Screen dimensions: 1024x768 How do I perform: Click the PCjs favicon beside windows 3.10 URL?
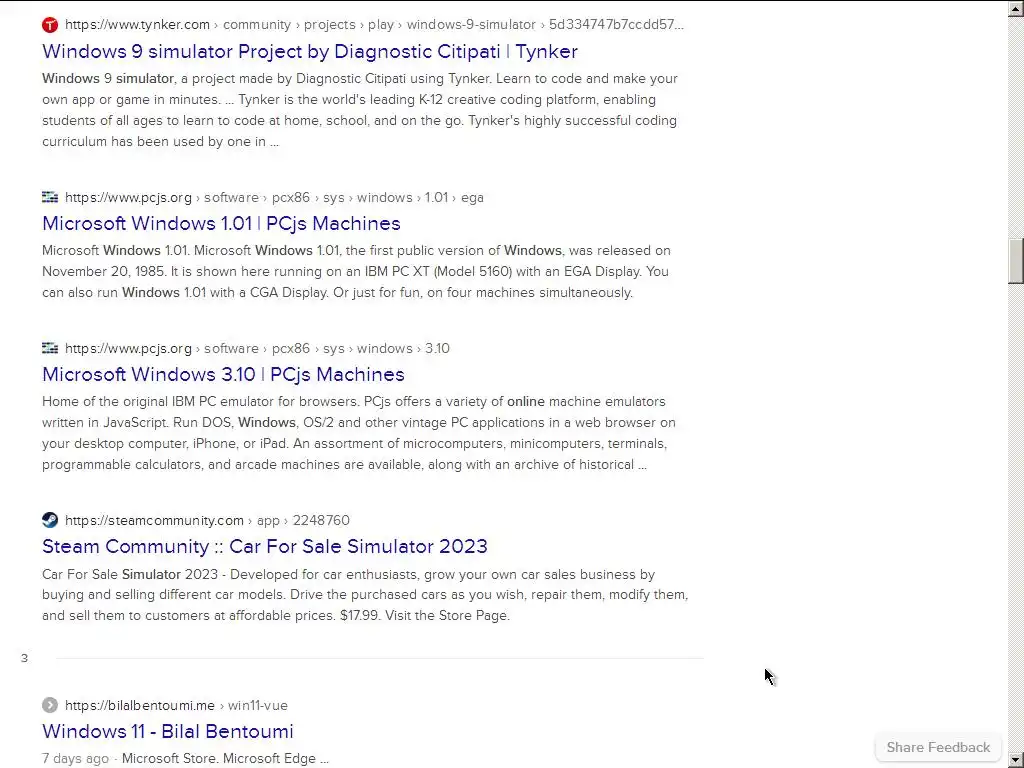tap(50, 348)
